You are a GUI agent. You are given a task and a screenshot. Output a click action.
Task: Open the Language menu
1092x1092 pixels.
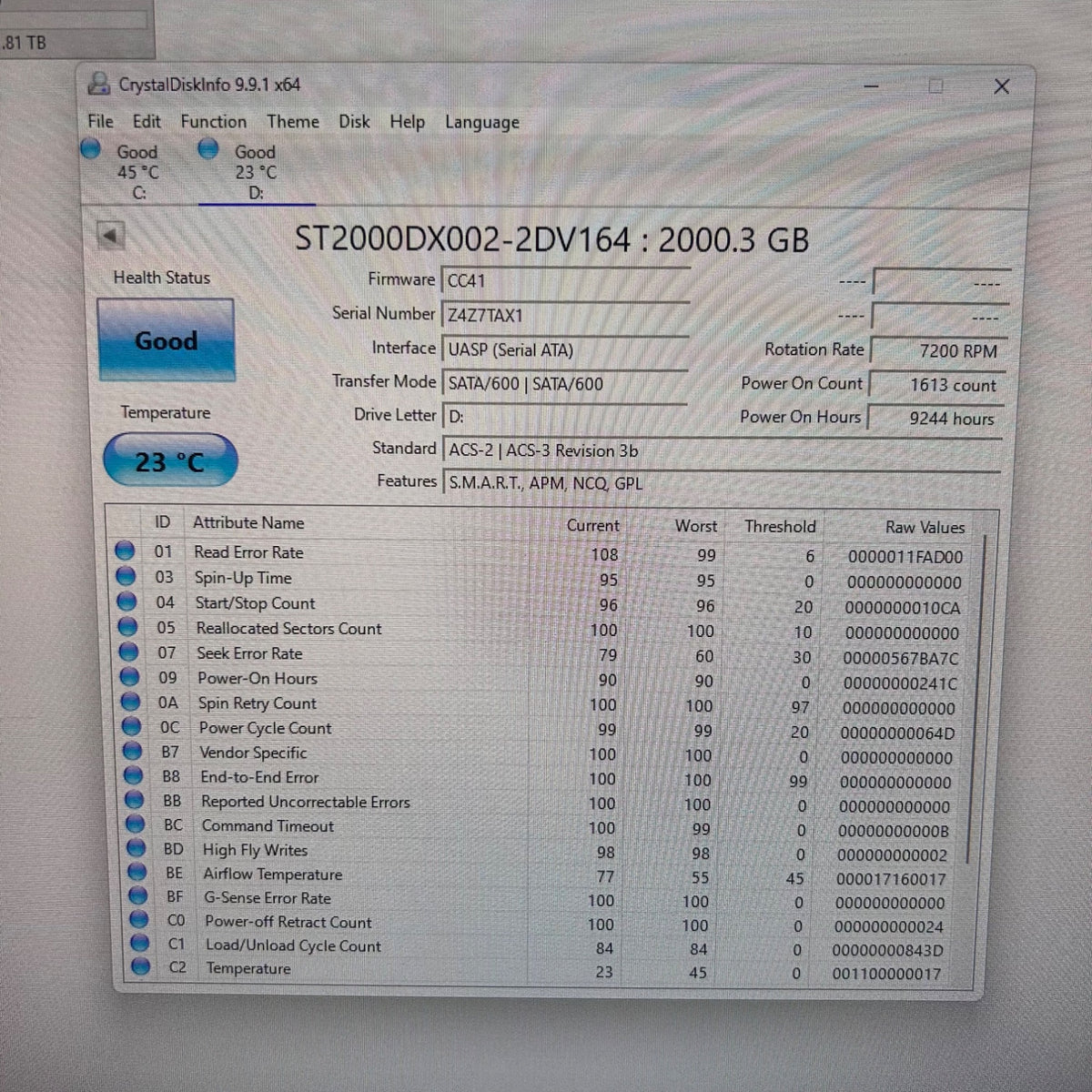click(481, 122)
